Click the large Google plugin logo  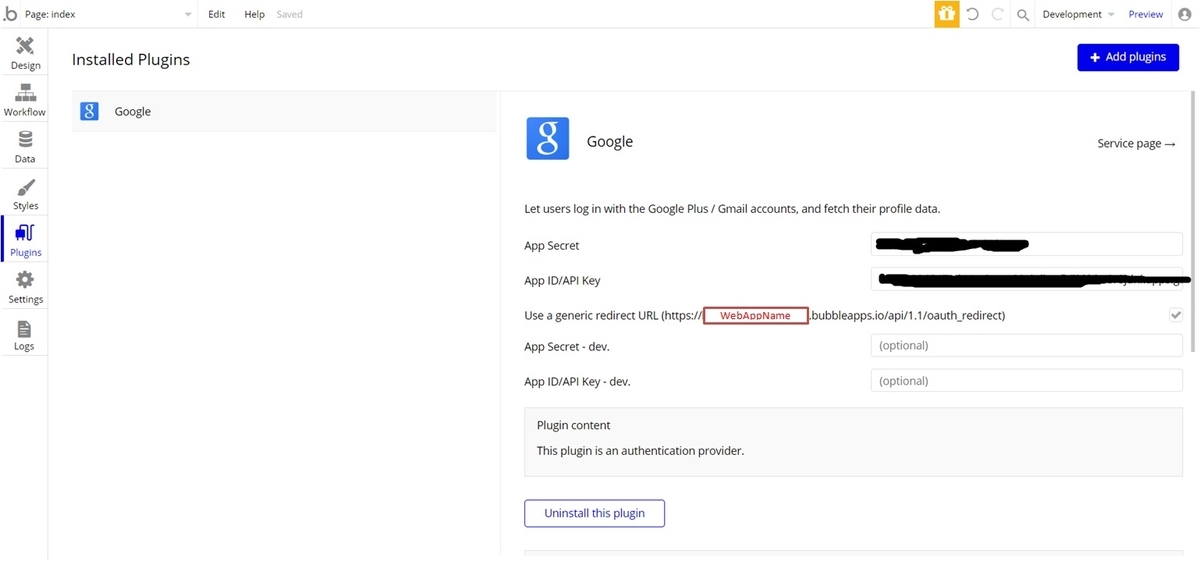click(x=548, y=139)
